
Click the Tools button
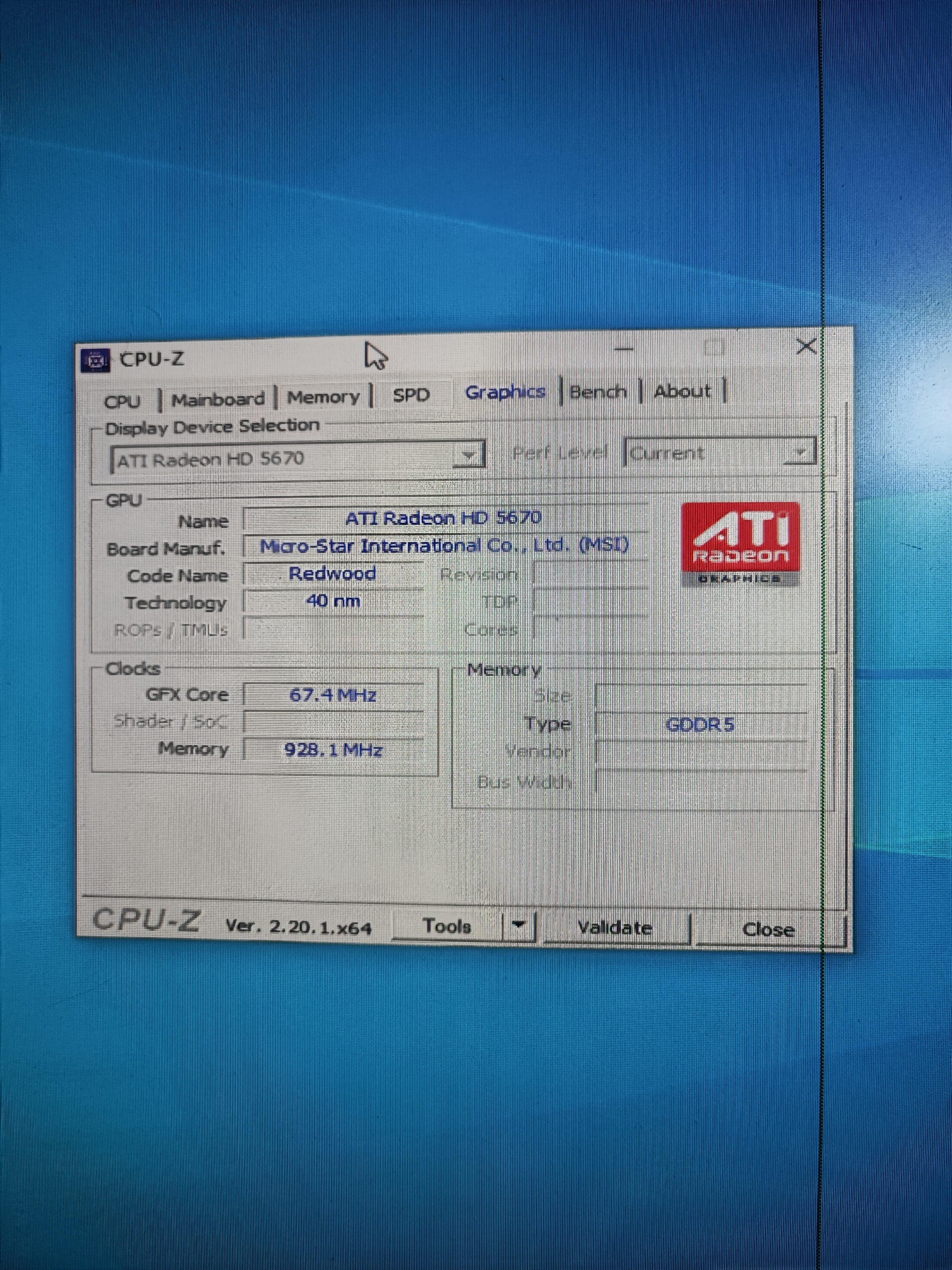pos(447,926)
